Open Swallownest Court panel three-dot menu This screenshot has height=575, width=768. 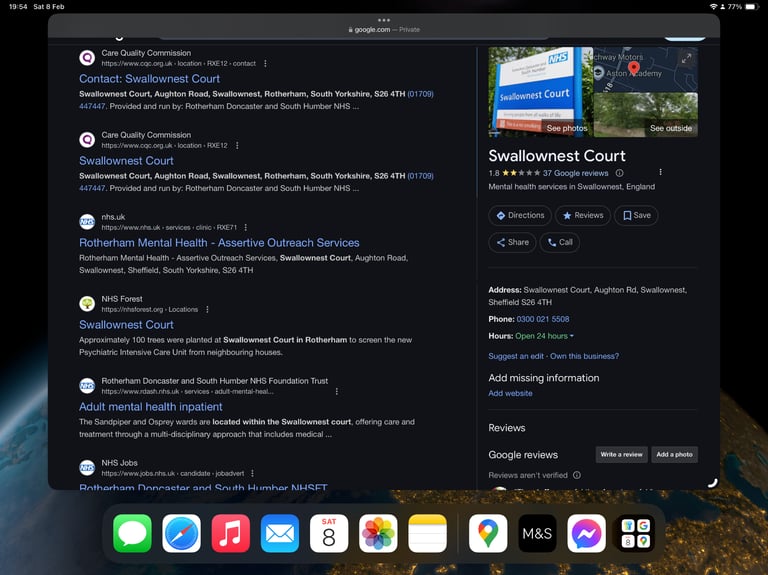click(x=660, y=172)
